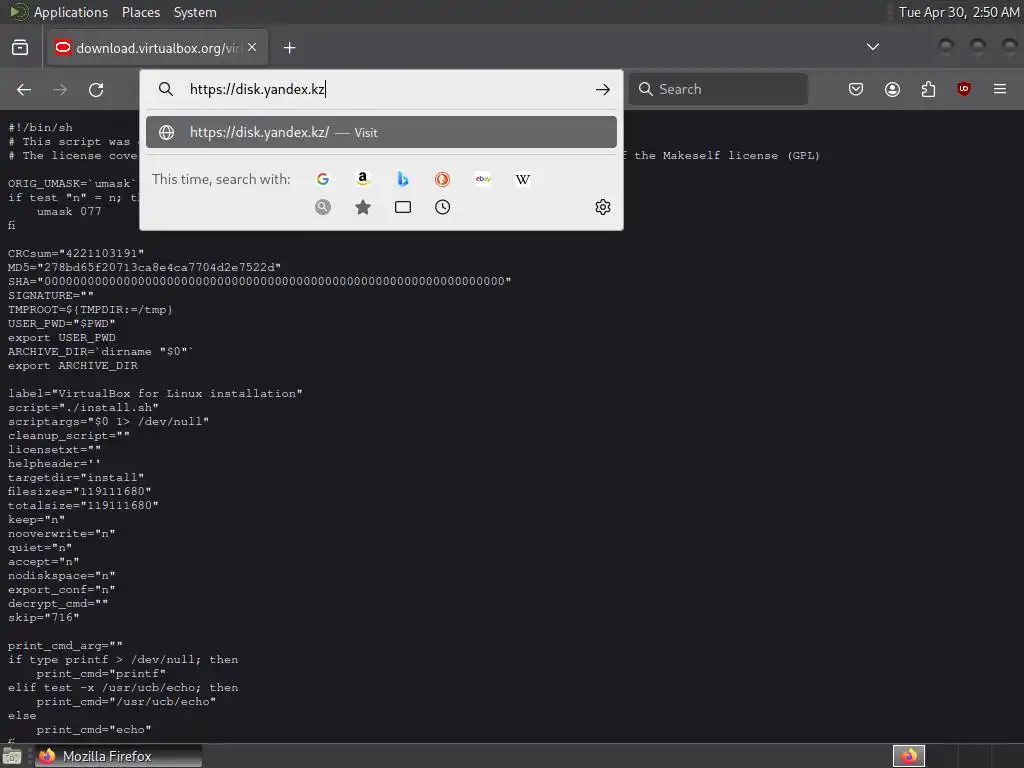This screenshot has height=768, width=1024.
Task: Open Firefox application hamburger menu
Action: (x=1000, y=89)
